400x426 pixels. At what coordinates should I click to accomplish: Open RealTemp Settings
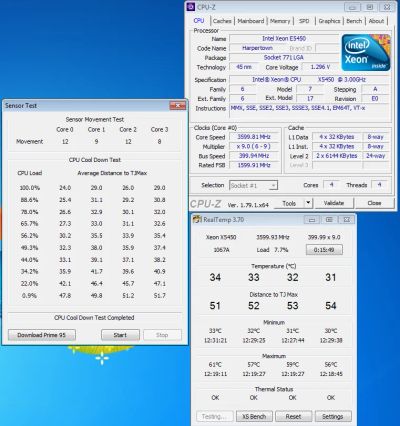coord(332,416)
